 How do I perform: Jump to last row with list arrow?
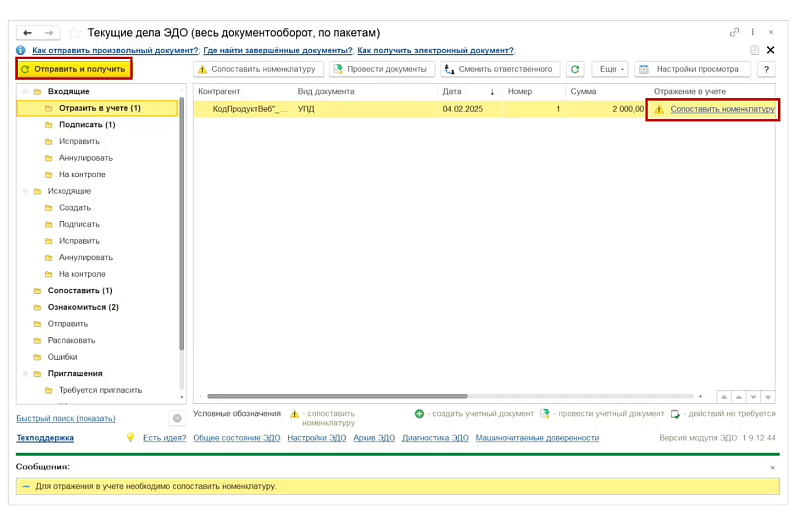[x=768, y=397]
